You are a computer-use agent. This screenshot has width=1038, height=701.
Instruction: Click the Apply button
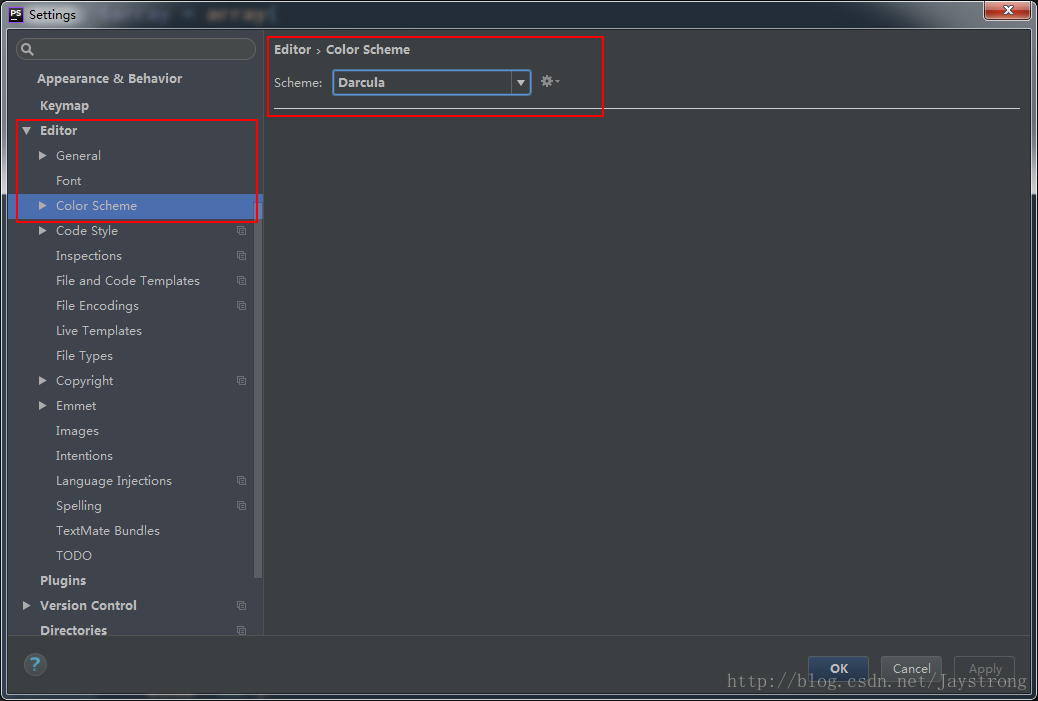click(x=985, y=669)
